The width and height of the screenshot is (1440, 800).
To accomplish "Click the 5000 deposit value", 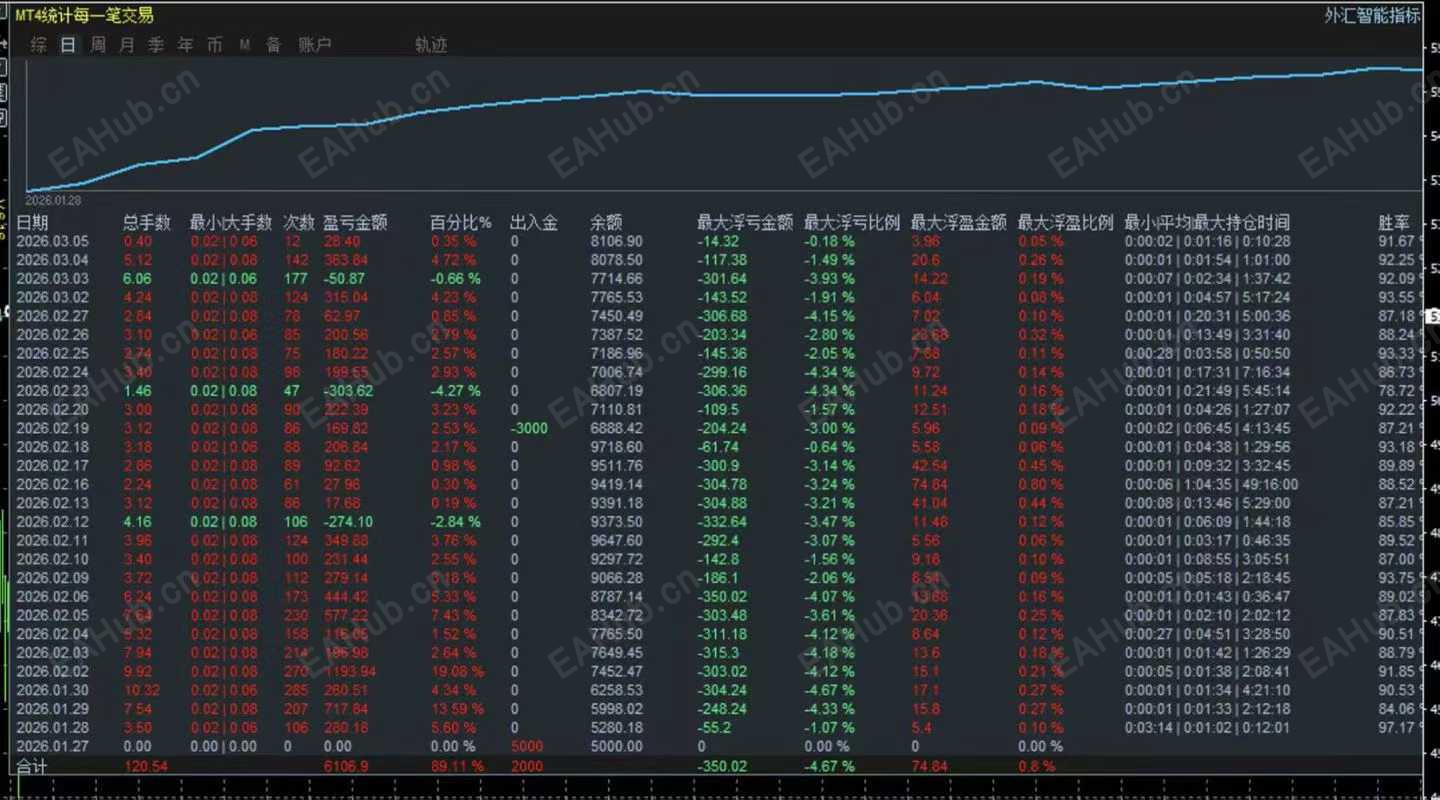I will (526, 746).
